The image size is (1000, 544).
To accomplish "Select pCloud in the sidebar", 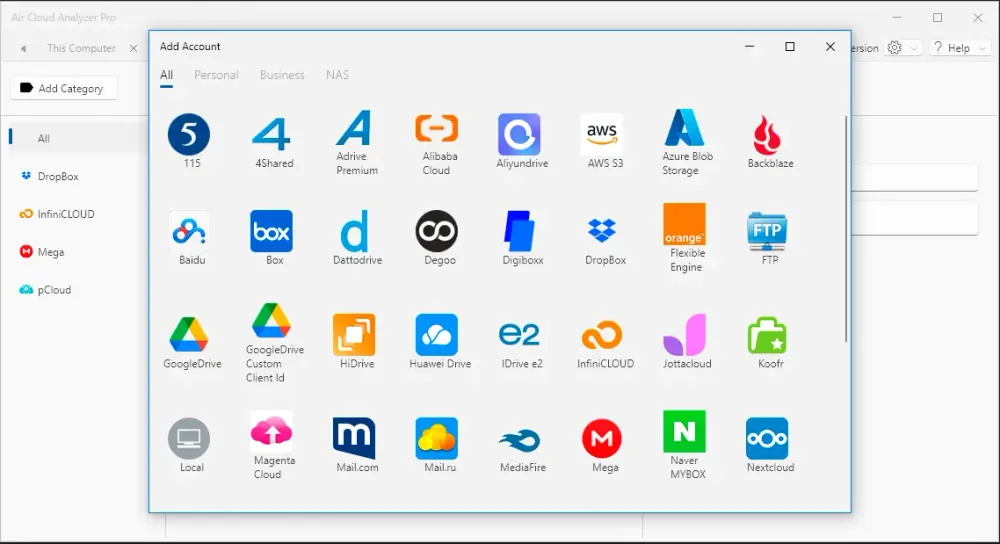I will tap(55, 290).
